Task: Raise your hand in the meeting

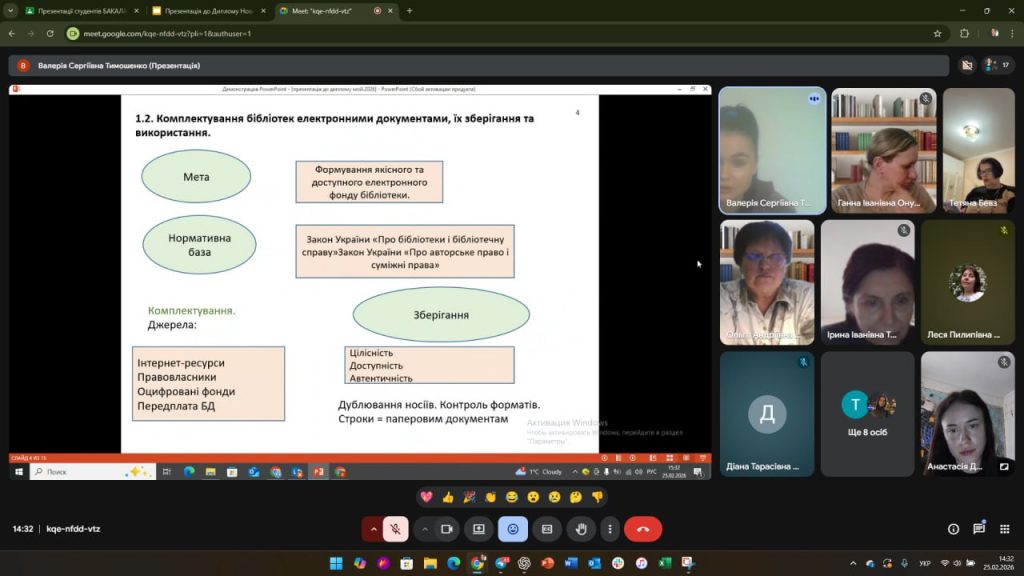Action: point(581,529)
